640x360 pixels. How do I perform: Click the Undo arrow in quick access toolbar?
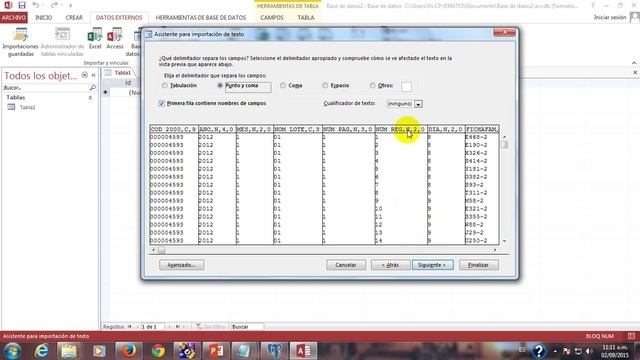(x=36, y=5)
